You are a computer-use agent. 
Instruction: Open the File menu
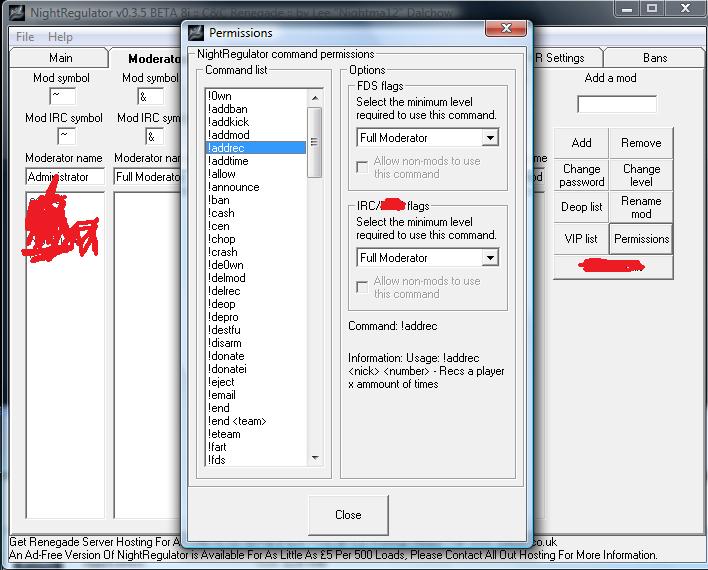point(25,37)
